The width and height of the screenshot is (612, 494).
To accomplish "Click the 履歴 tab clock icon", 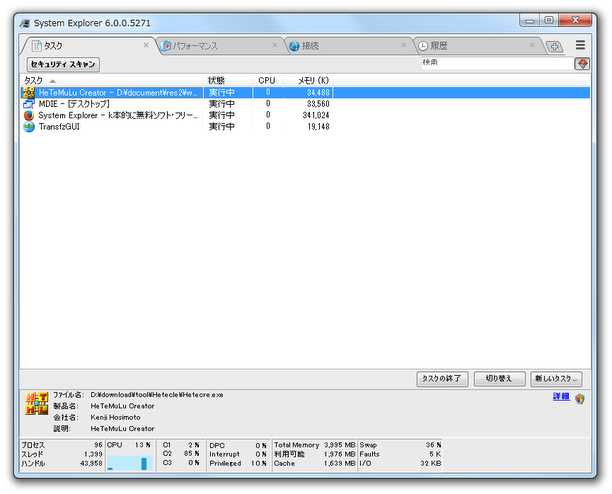I will click(423, 46).
